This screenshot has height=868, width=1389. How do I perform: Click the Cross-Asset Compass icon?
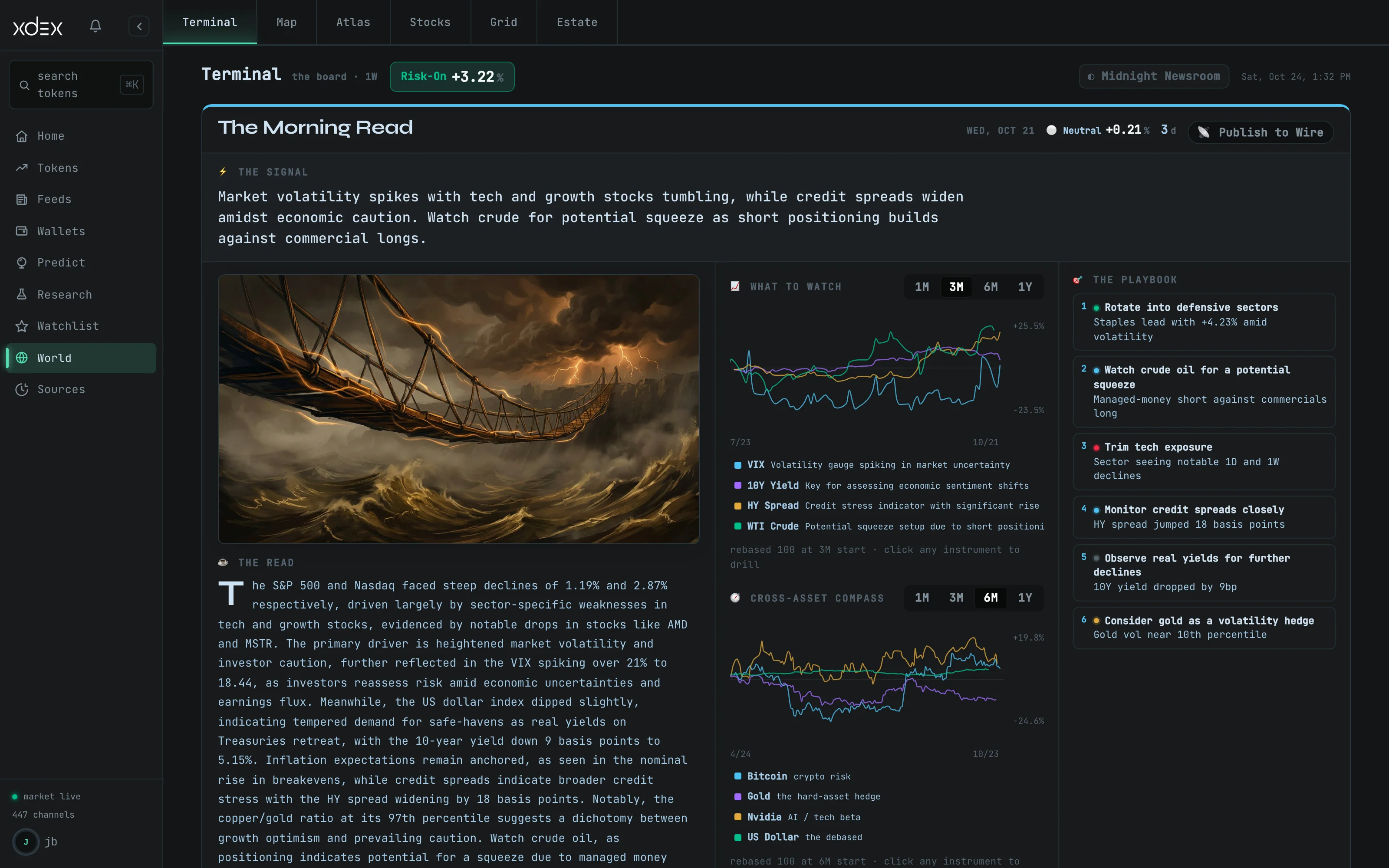735,598
